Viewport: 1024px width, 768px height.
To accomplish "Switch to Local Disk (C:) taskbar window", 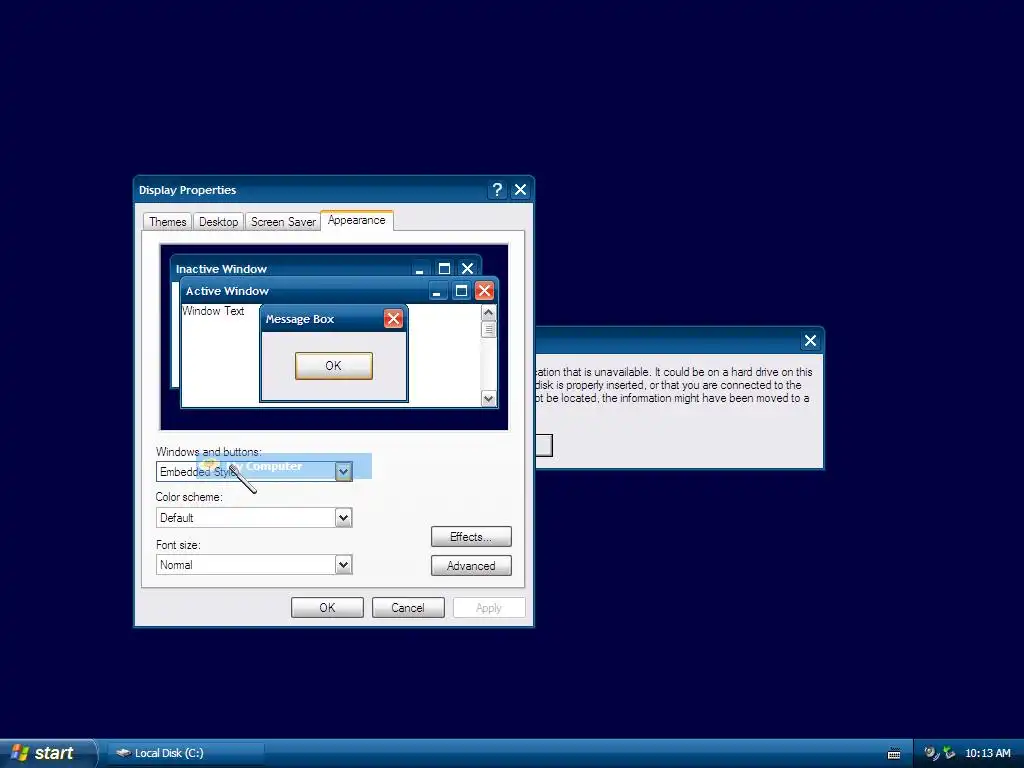I will point(185,753).
